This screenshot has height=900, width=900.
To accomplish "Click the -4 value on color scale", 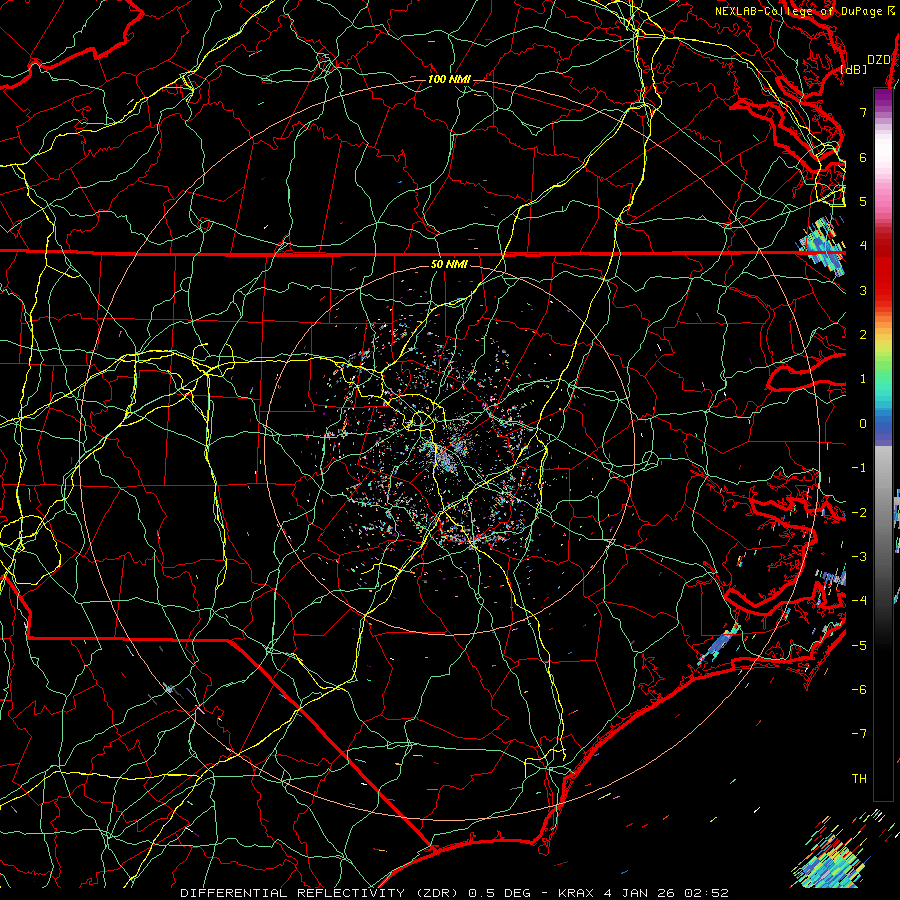I will tap(859, 601).
